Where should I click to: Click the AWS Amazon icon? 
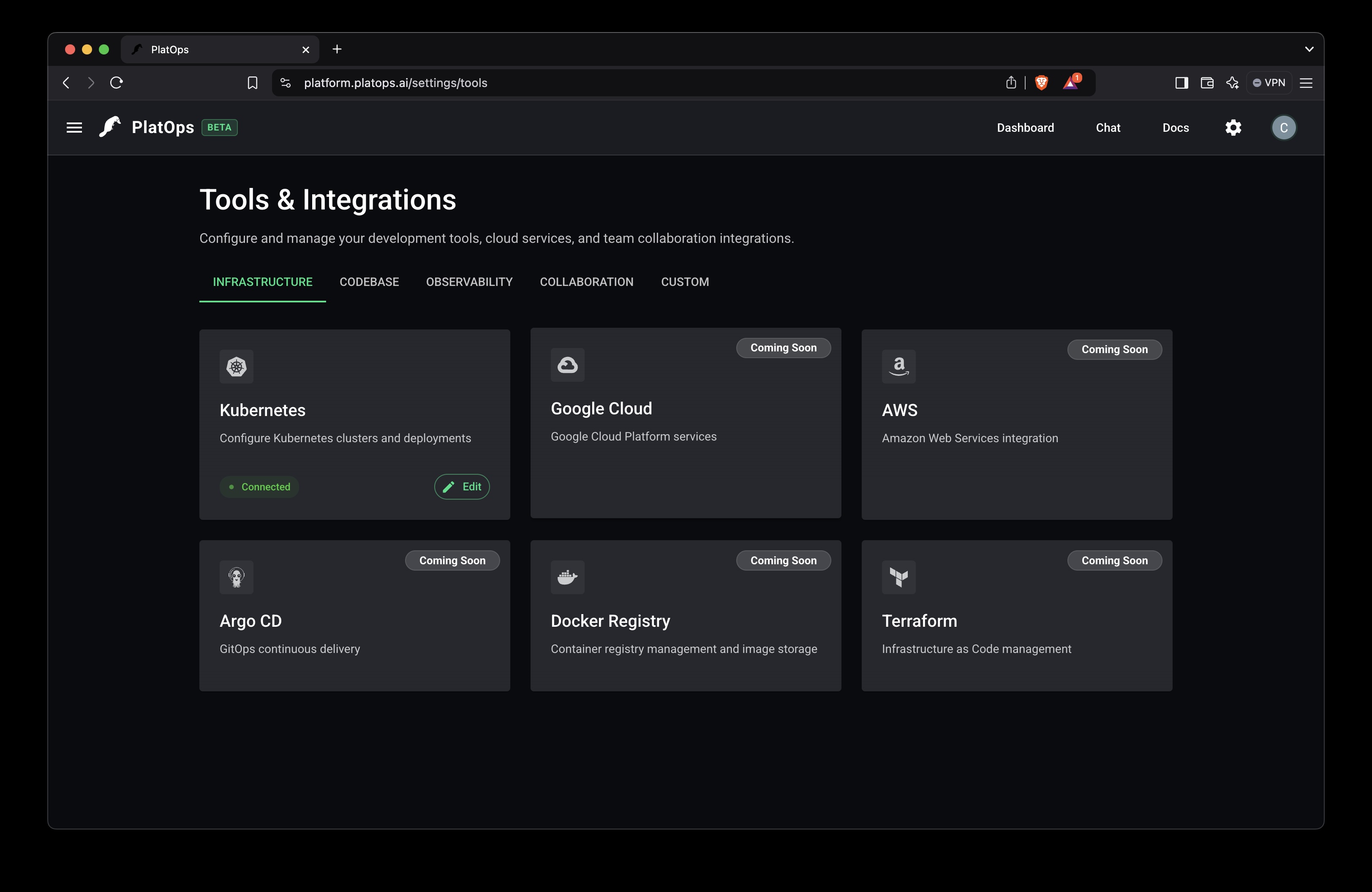899,367
